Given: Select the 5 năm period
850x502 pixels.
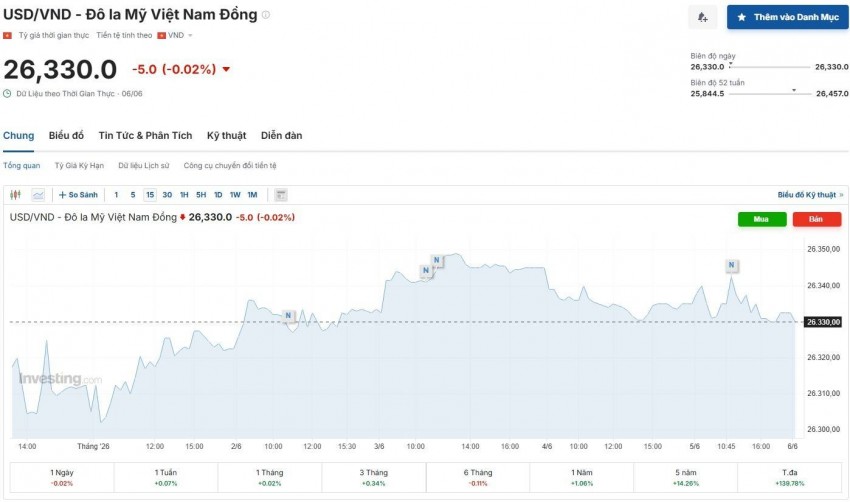Looking at the screenshot, I should [x=686, y=477].
